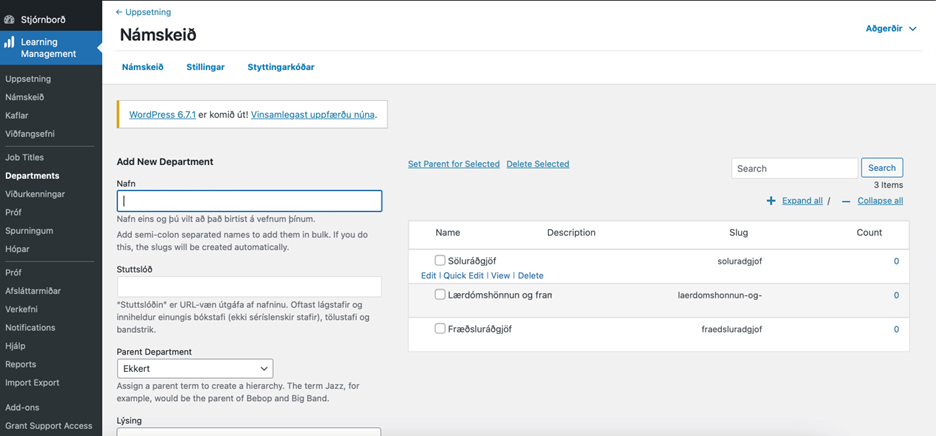The image size is (936, 436).
Task: Expand the Aðgerðir menu chevron
Action: tap(912, 29)
